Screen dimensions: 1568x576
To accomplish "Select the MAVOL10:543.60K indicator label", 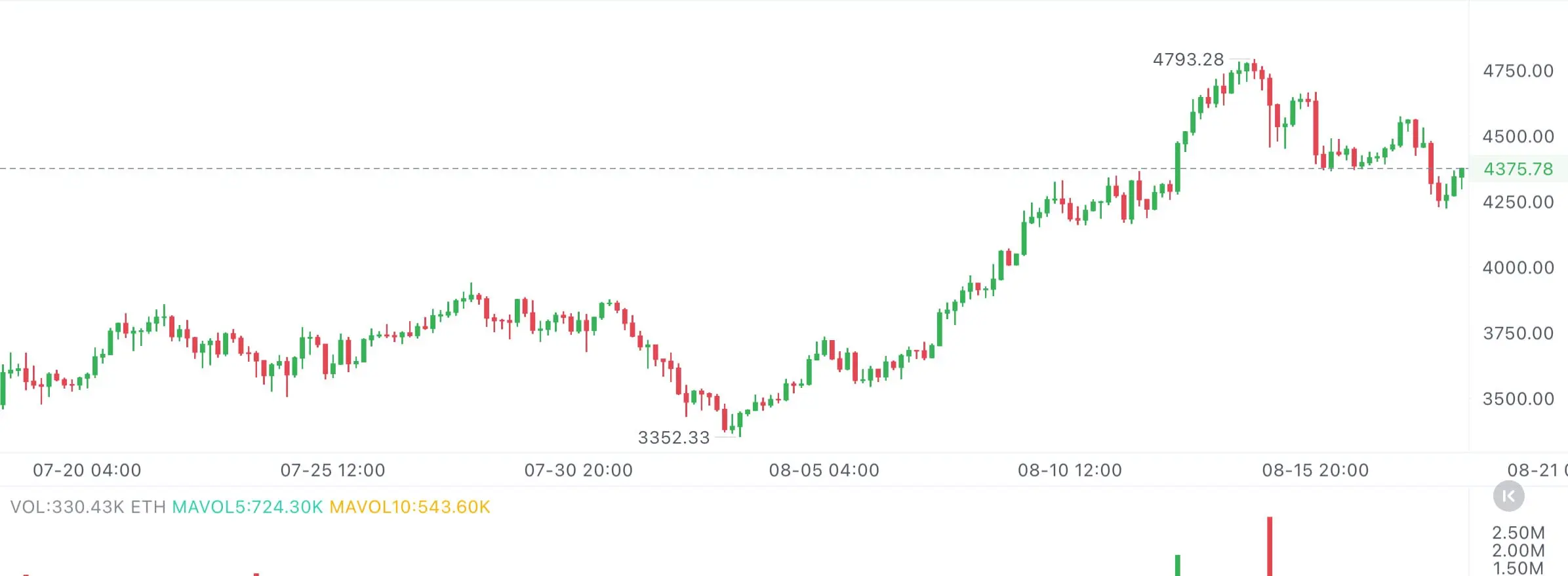I will 410,507.
